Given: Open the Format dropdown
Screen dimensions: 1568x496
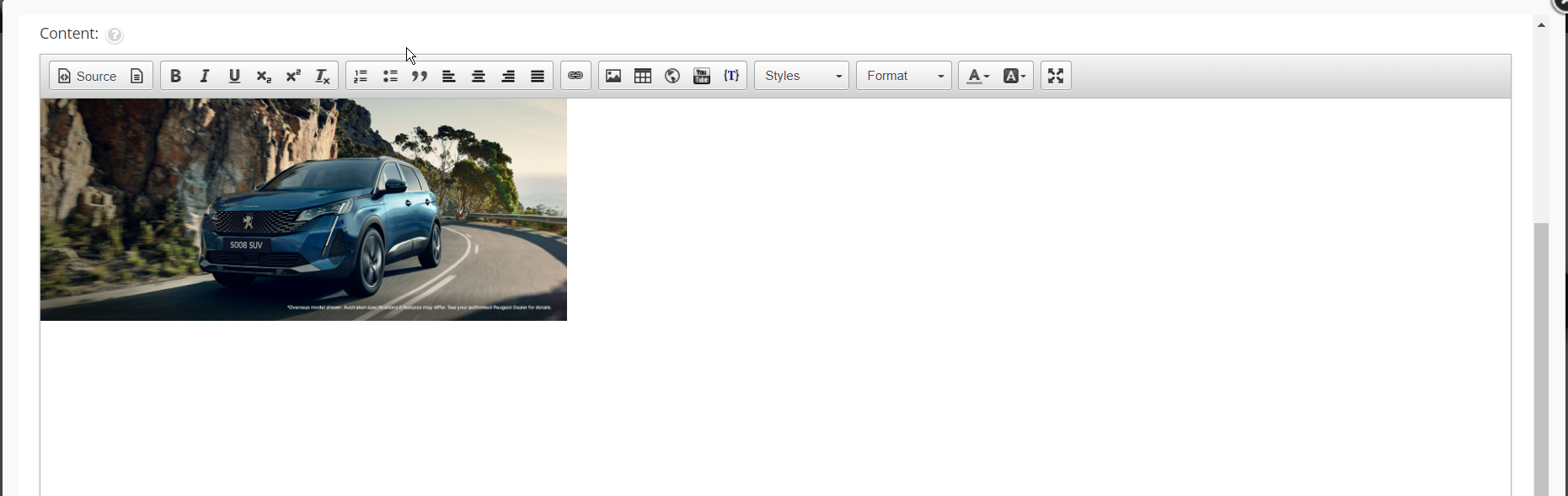Looking at the screenshot, I should [904, 76].
